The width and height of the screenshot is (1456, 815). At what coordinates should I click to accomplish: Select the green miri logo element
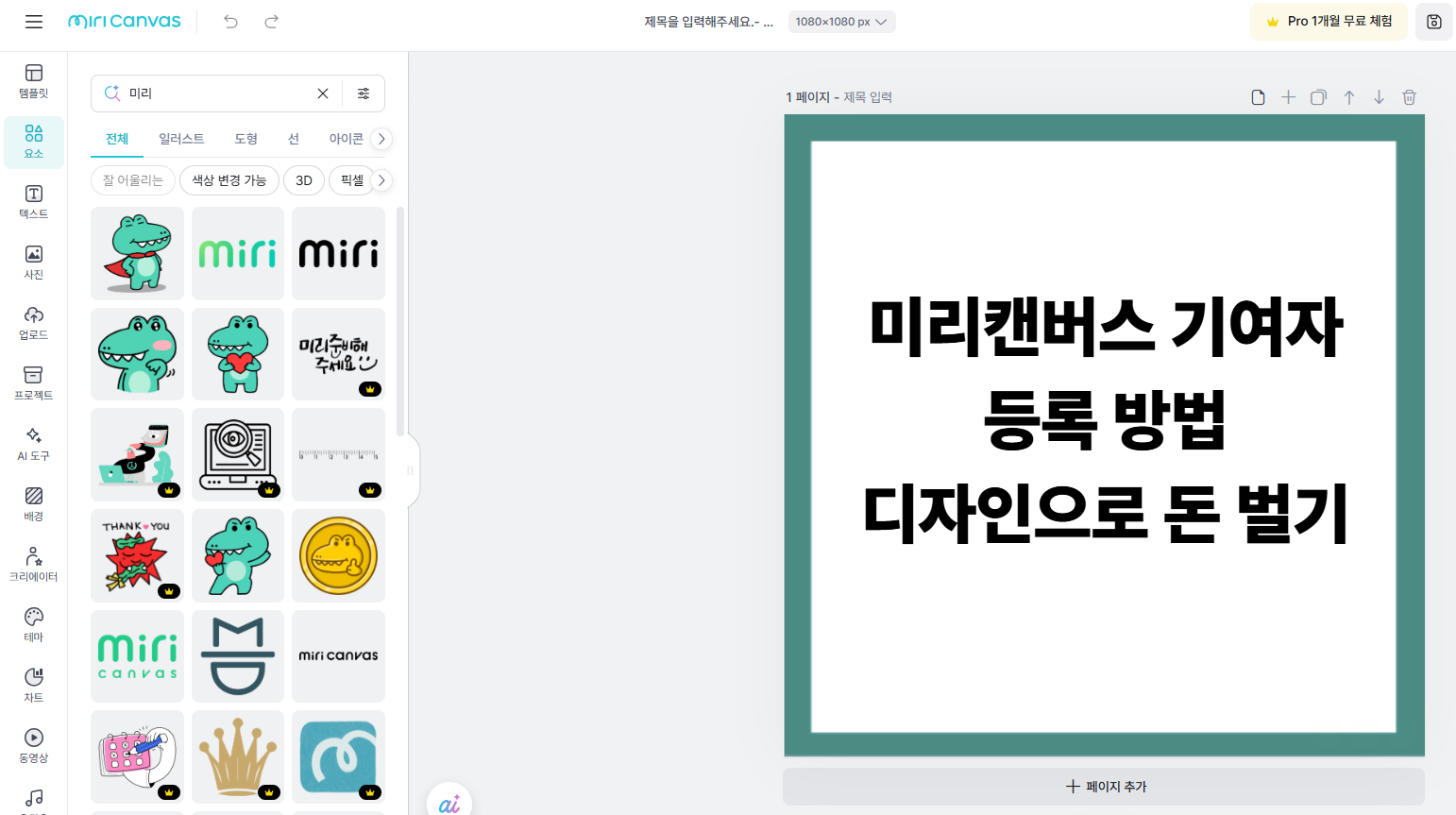click(x=238, y=254)
